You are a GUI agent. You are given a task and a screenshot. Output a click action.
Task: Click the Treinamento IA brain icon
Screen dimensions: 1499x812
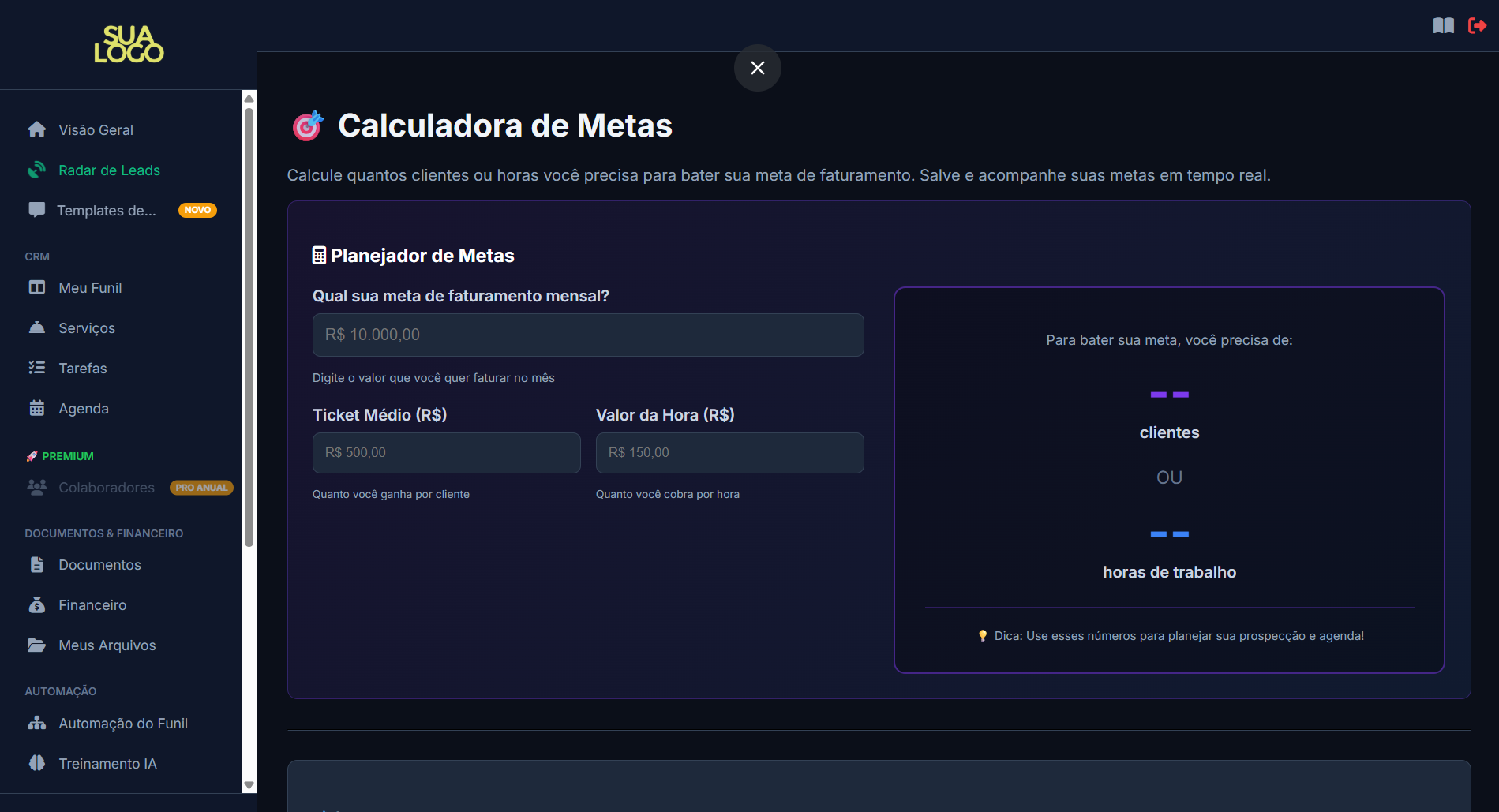coord(36,763)
